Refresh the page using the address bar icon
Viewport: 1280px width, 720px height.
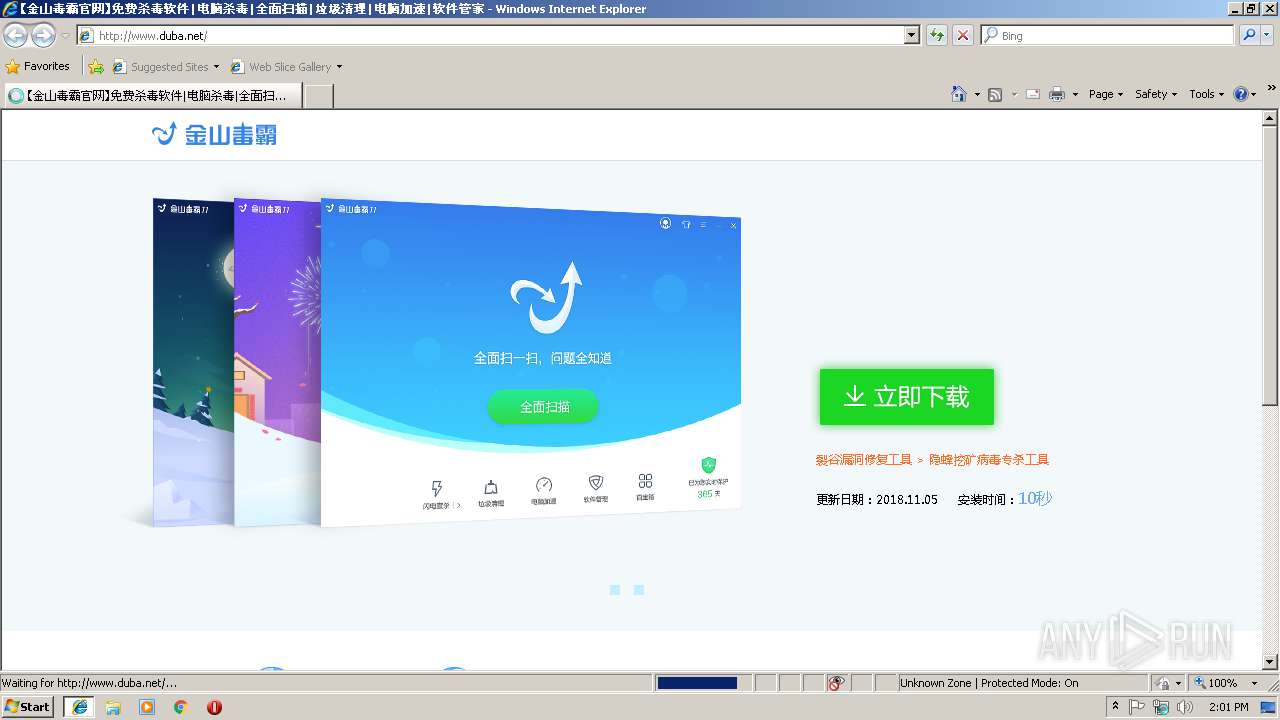(937, 35)
